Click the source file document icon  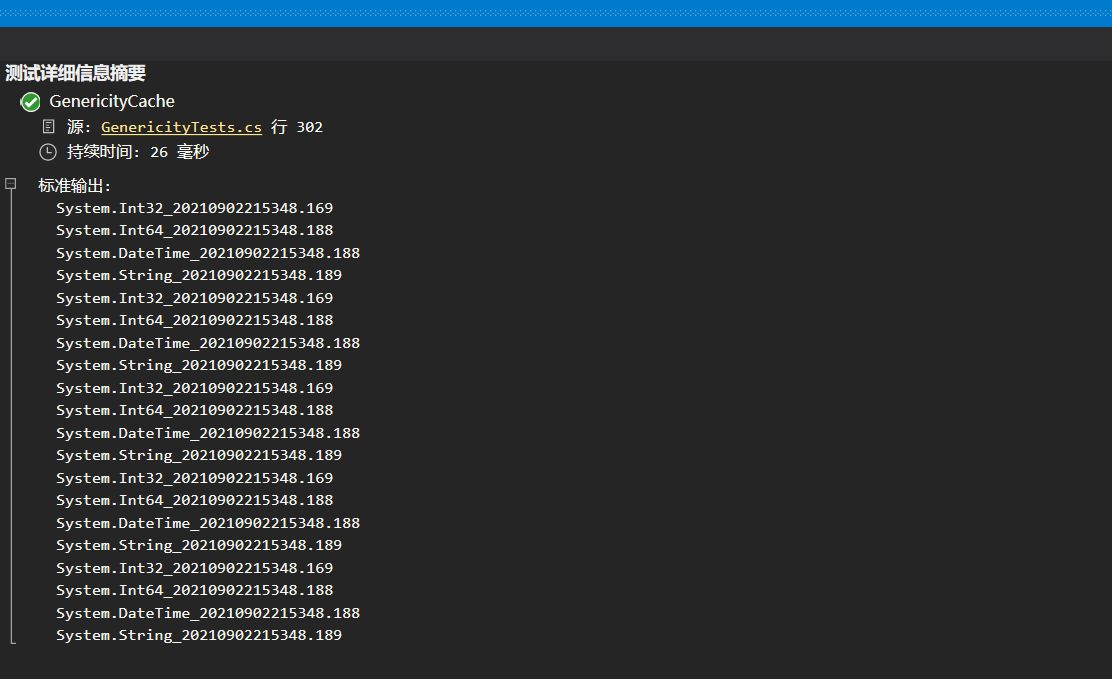pyautogui.click(x=48, y=127)
